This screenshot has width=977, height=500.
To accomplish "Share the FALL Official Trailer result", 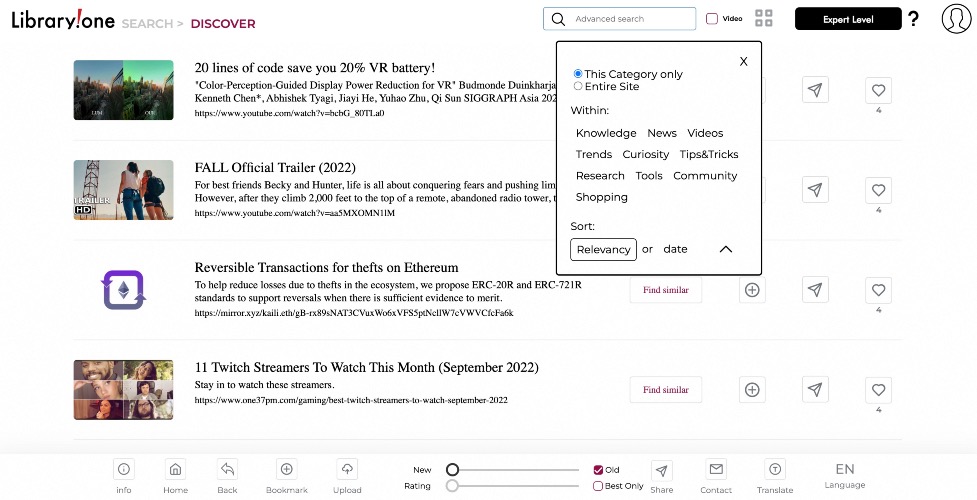I will click(815, 190).
